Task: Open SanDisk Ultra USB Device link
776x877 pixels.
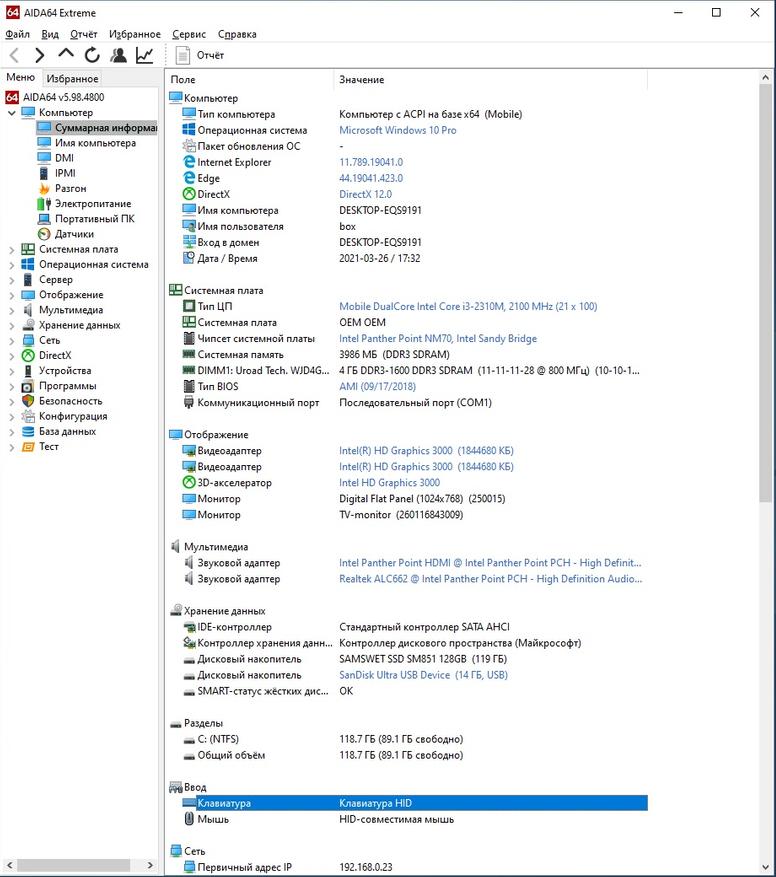Action: click(x=424, y=675)
